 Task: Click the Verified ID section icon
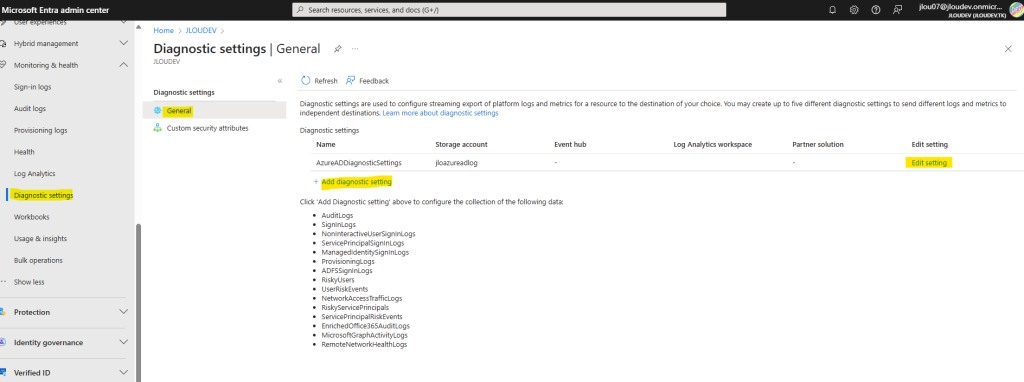click(3, 373)
